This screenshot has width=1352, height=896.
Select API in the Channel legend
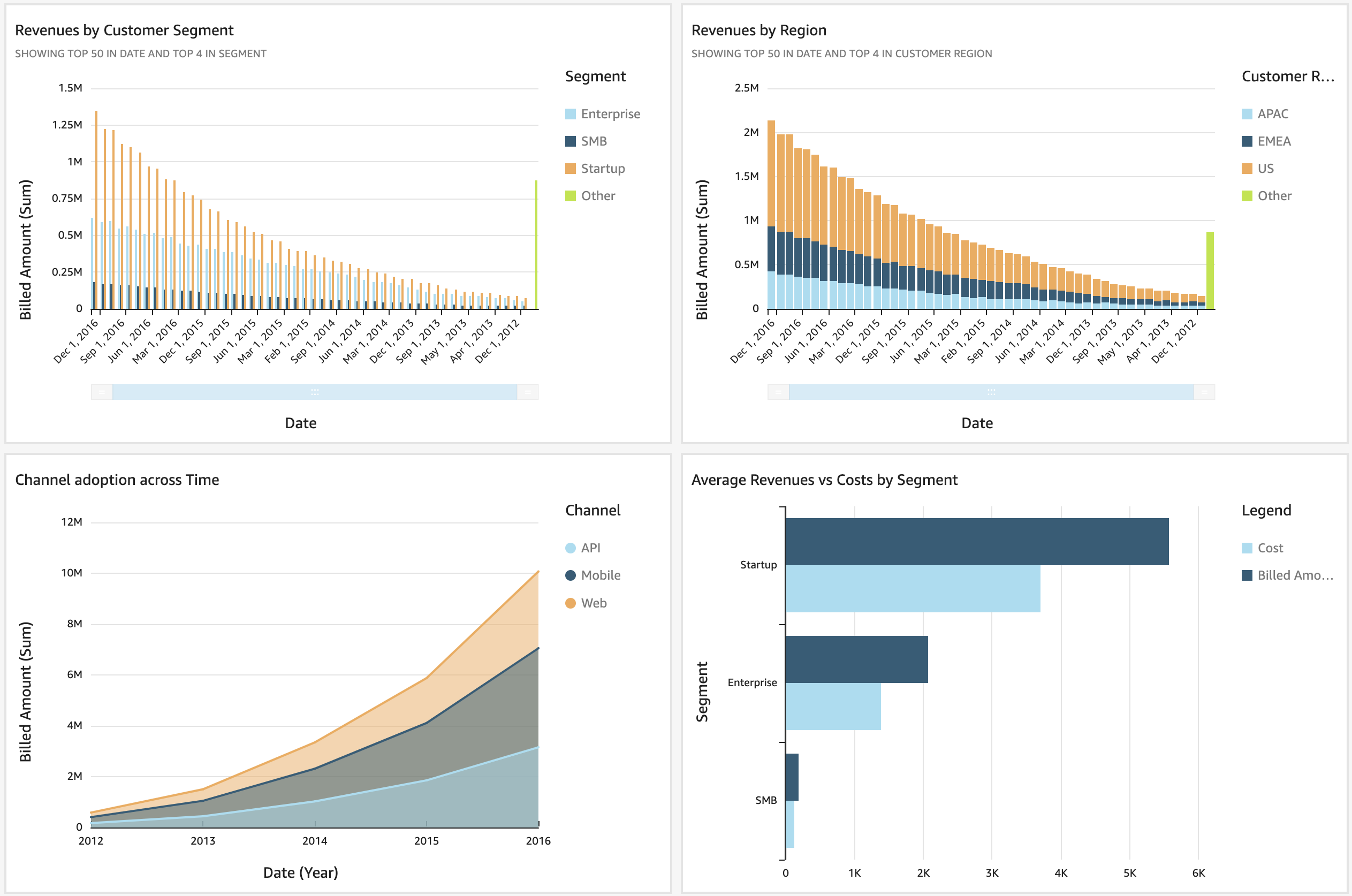tap(582, 548)
